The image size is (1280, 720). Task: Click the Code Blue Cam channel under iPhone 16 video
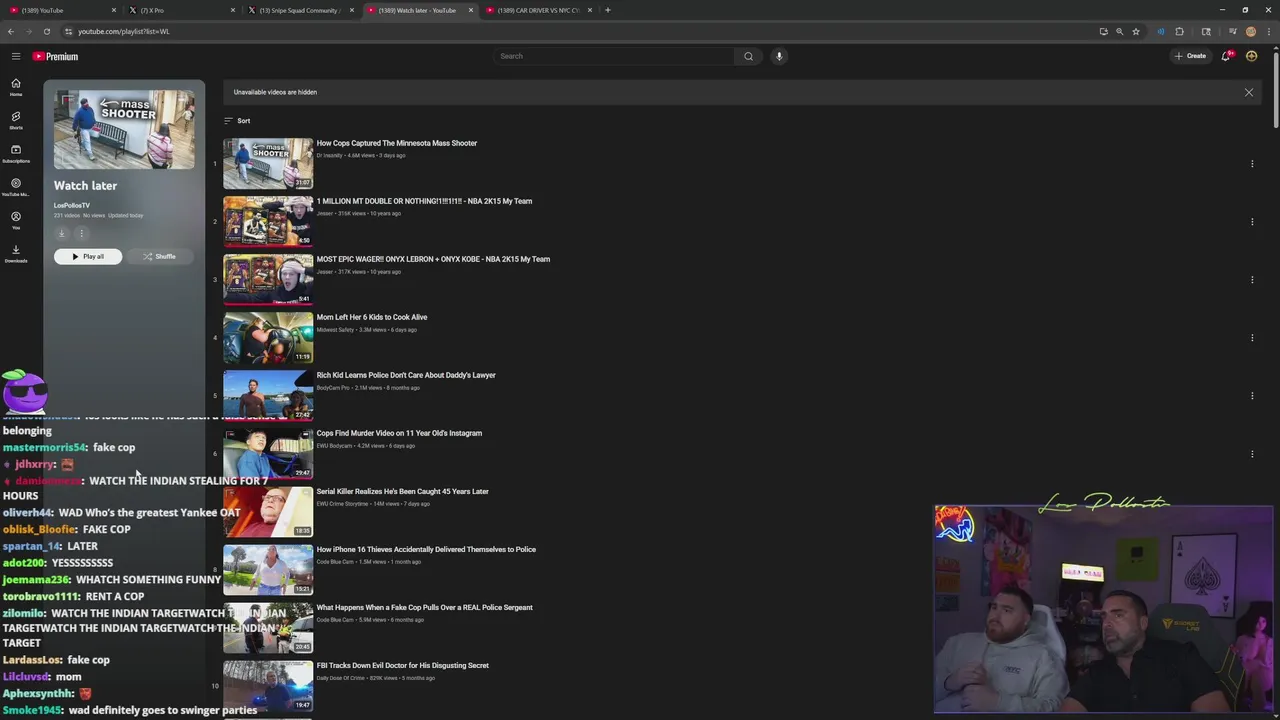pyautogui.click(x=335, y=562)
